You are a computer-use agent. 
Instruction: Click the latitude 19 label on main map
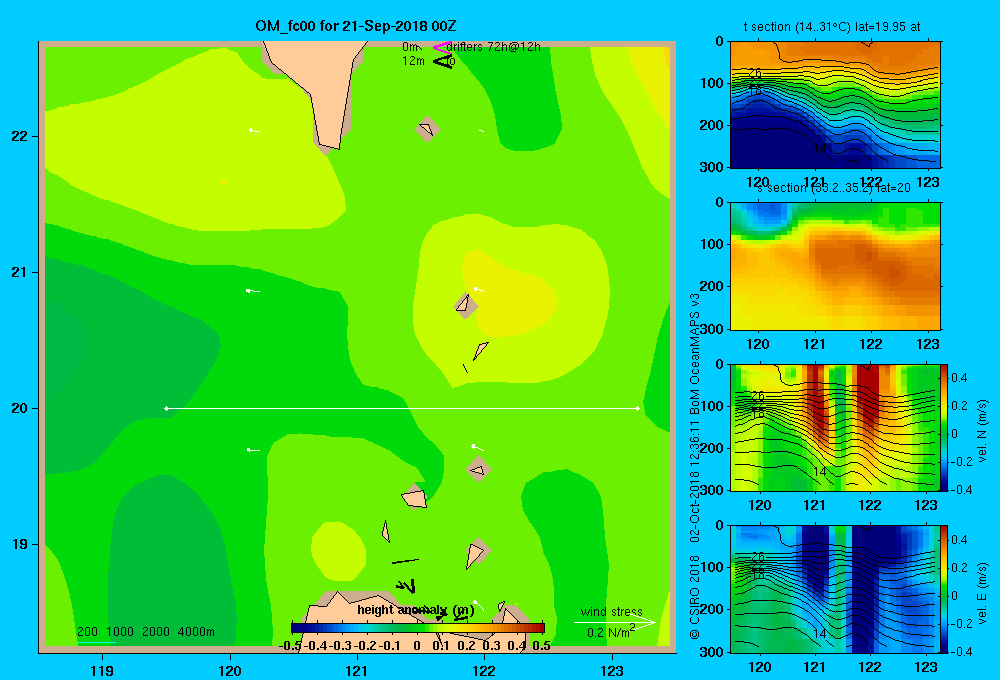(20, 544)
